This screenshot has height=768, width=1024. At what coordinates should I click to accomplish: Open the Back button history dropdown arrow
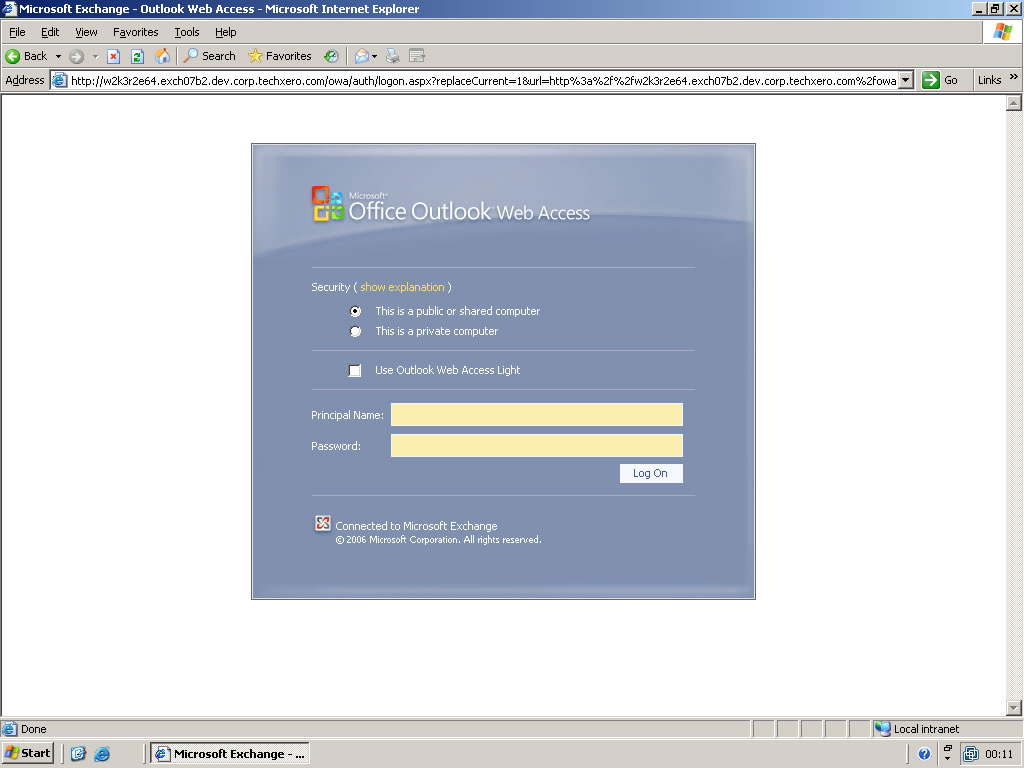click(58, 56)
